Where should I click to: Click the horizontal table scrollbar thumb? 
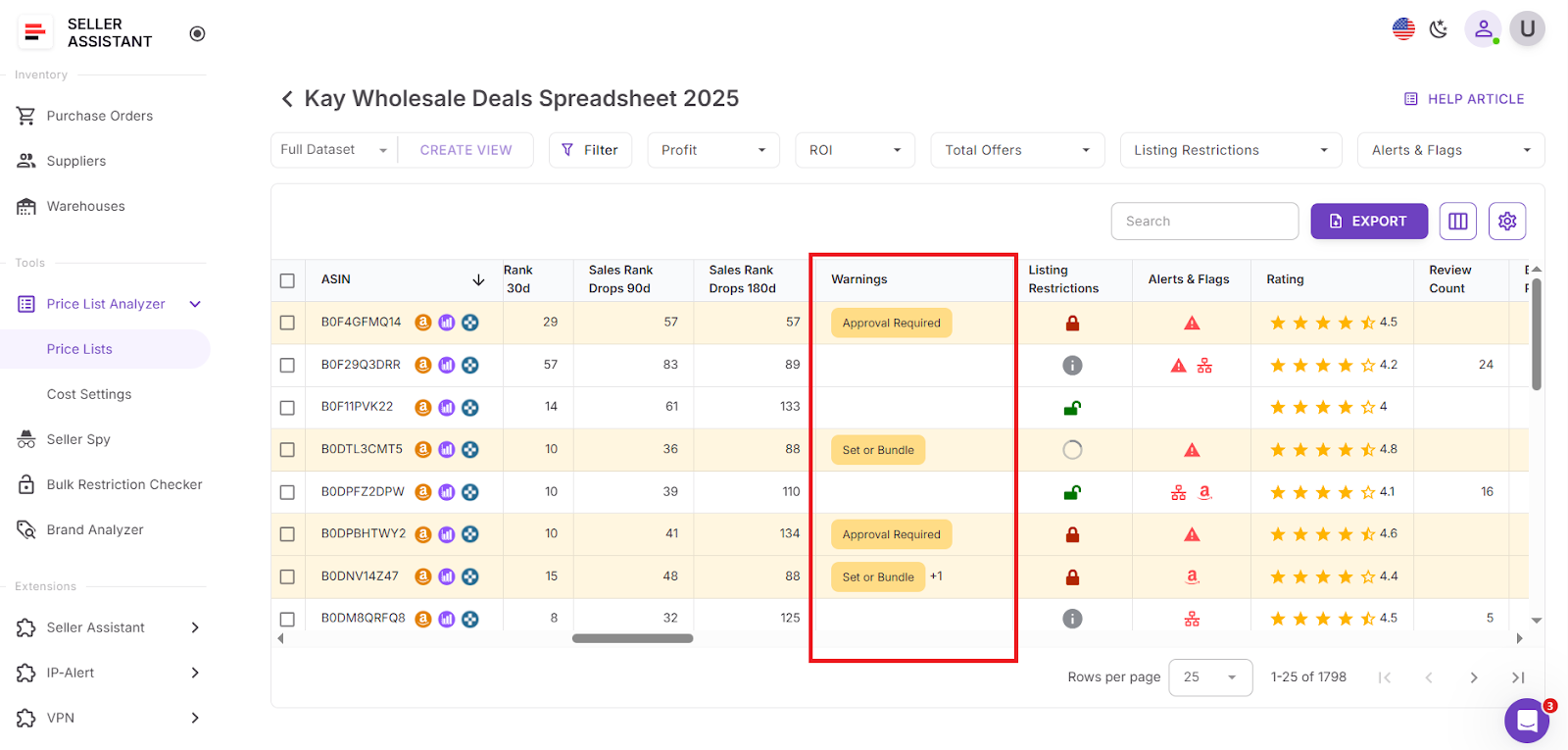coord(633,638)
